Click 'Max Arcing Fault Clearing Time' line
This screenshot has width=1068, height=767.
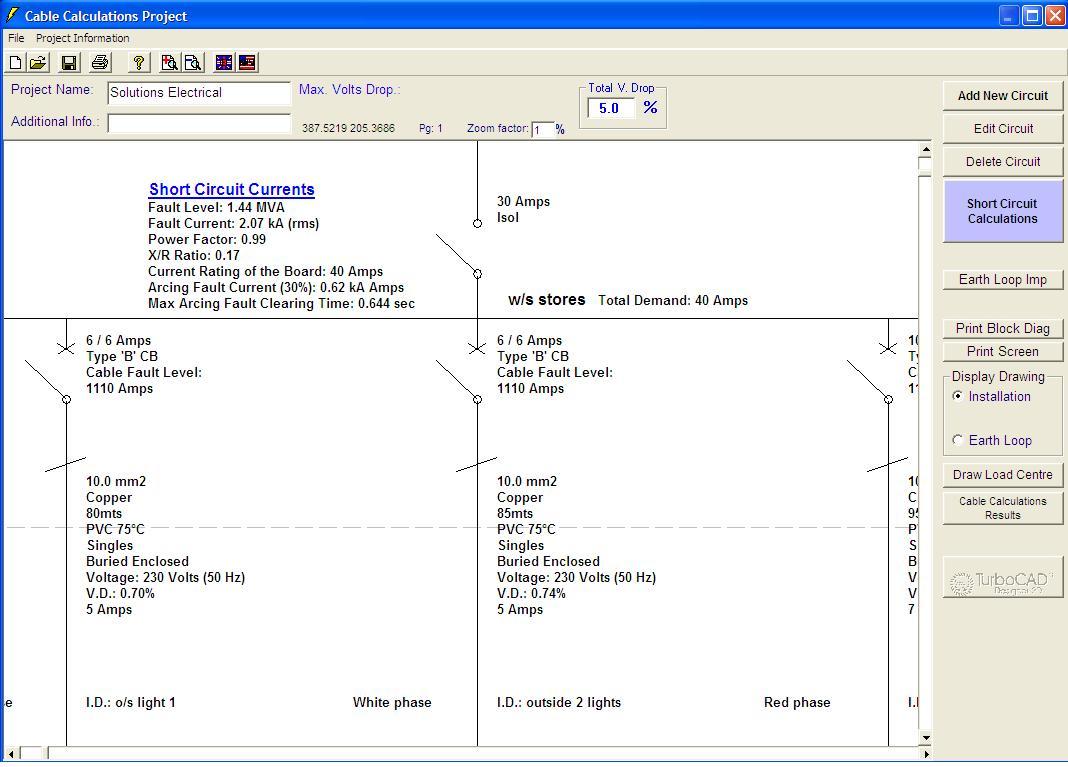281,304
